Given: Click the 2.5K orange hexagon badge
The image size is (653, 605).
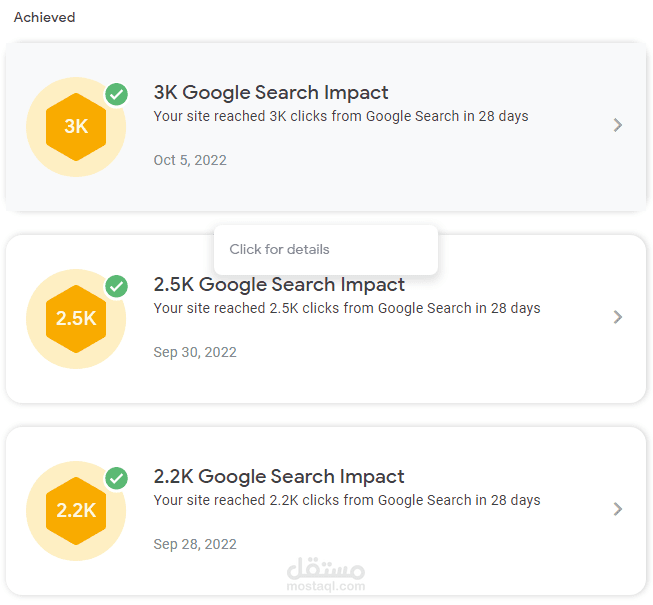Looking at the screenshot, I should (x=76, y=319).
